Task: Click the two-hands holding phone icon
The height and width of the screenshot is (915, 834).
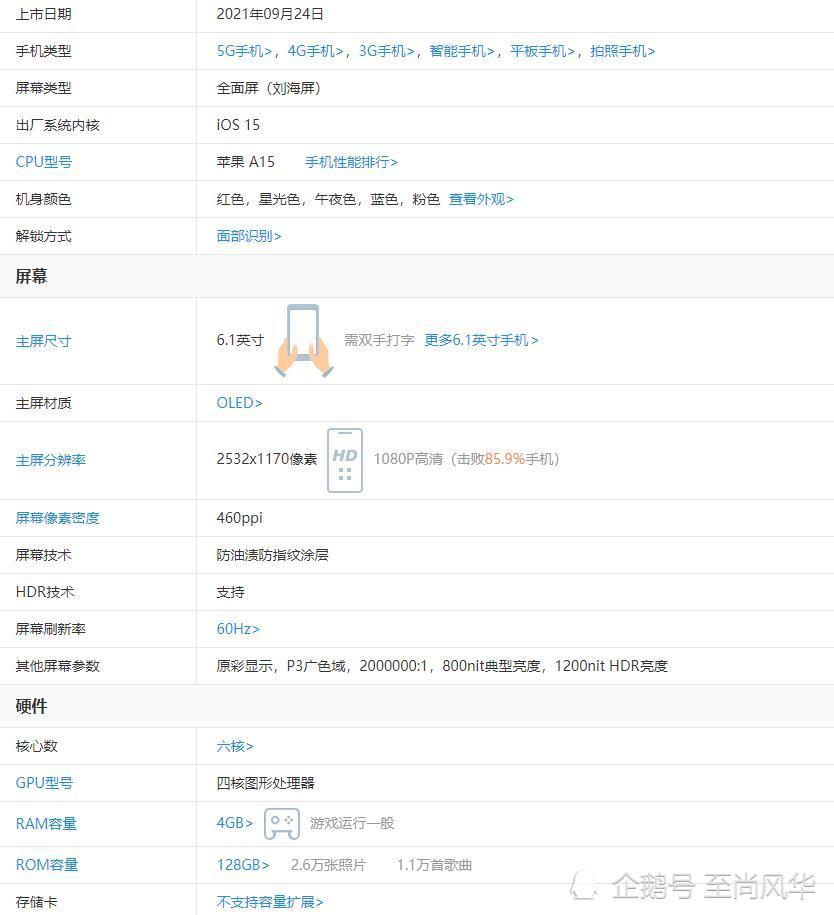Action: point(303,341)
